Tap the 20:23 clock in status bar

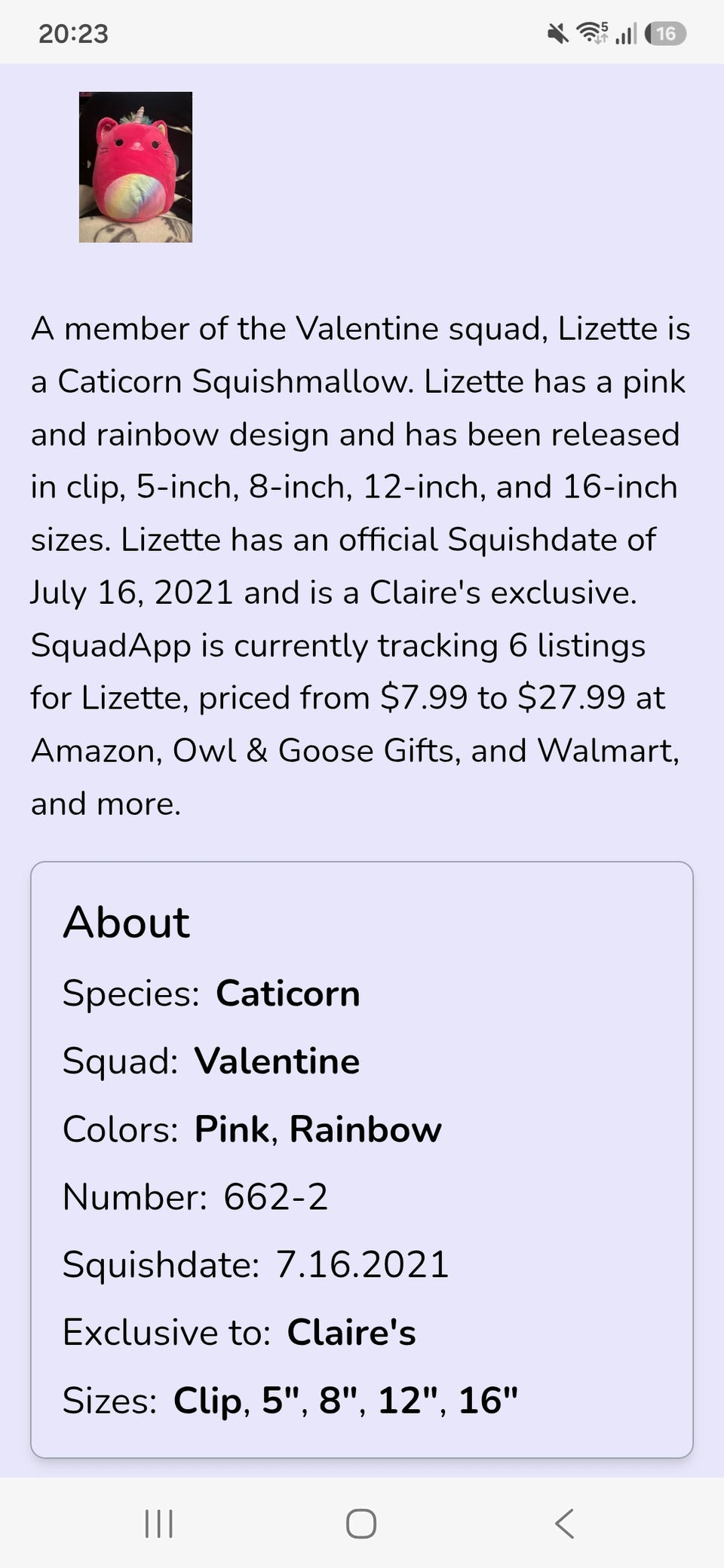coord(73,34)
